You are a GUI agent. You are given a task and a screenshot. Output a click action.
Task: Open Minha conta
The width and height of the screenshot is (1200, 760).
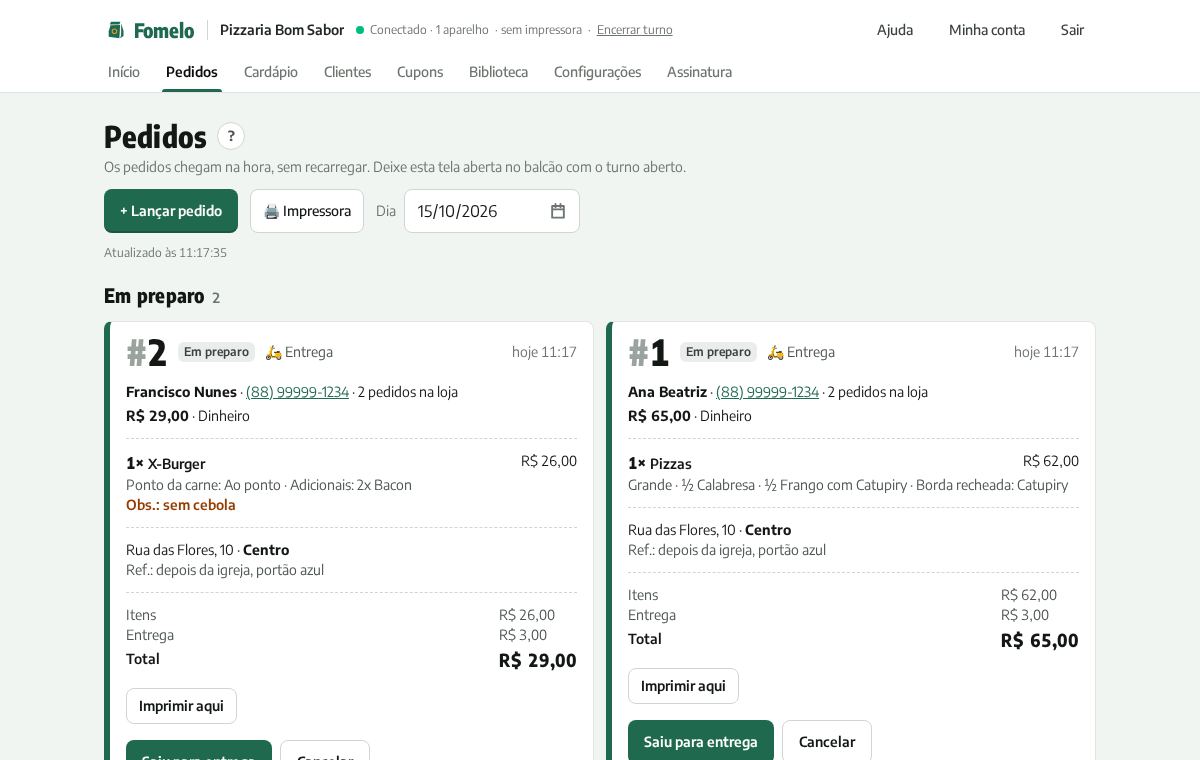tap(987, 30)
